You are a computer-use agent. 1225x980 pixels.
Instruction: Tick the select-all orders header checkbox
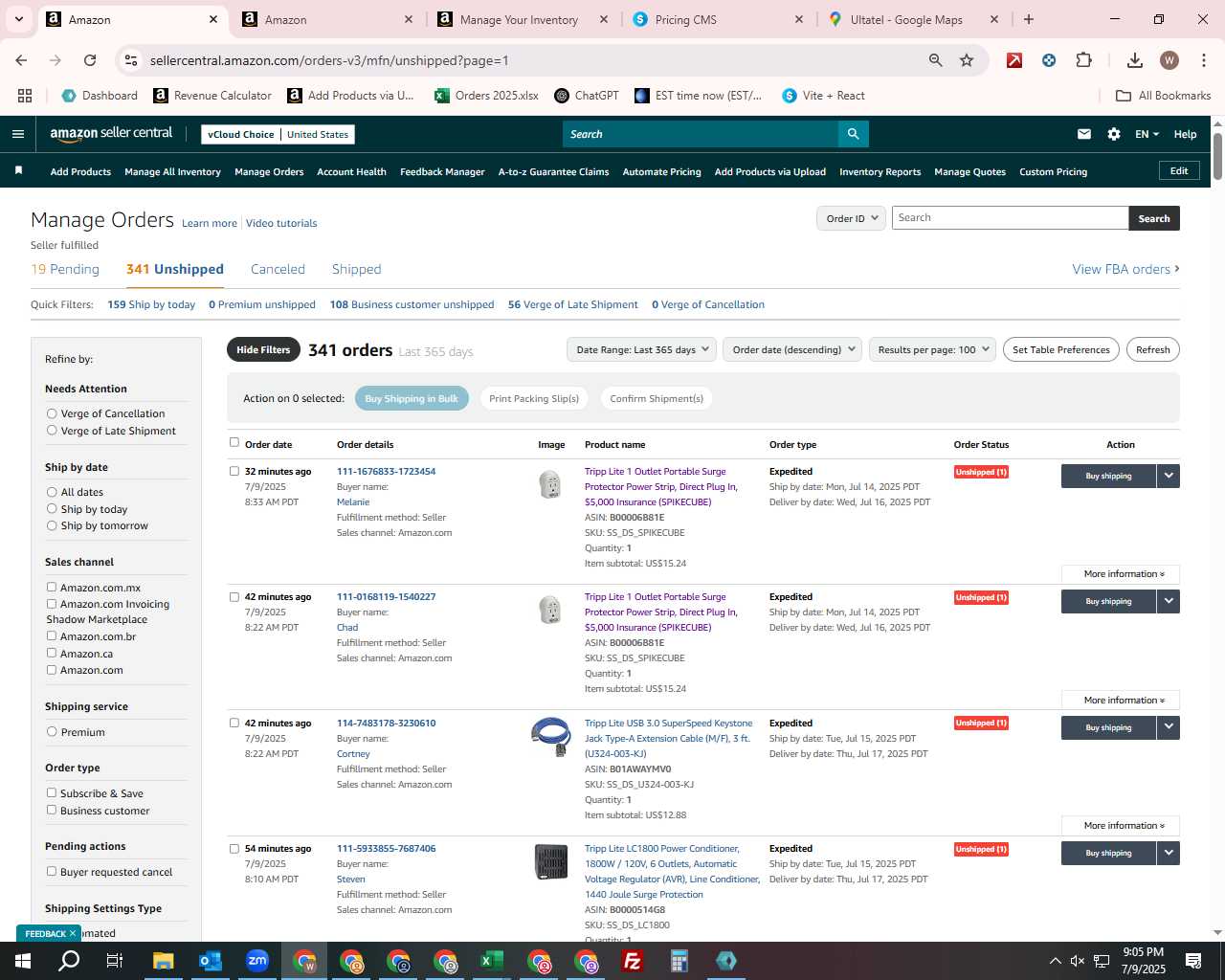click(x=234, y=442)
